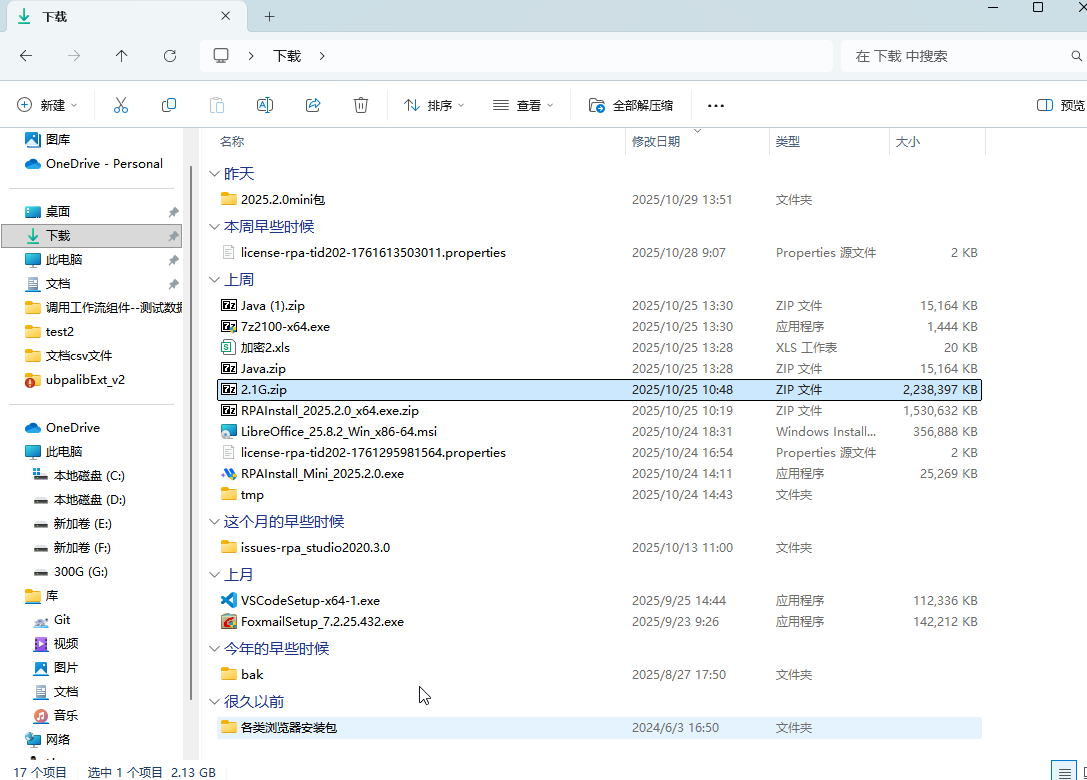The width and height of the screenshot is (1087, 780).
Task: Switch to details view in status bar
Action: click(1064, 771)
